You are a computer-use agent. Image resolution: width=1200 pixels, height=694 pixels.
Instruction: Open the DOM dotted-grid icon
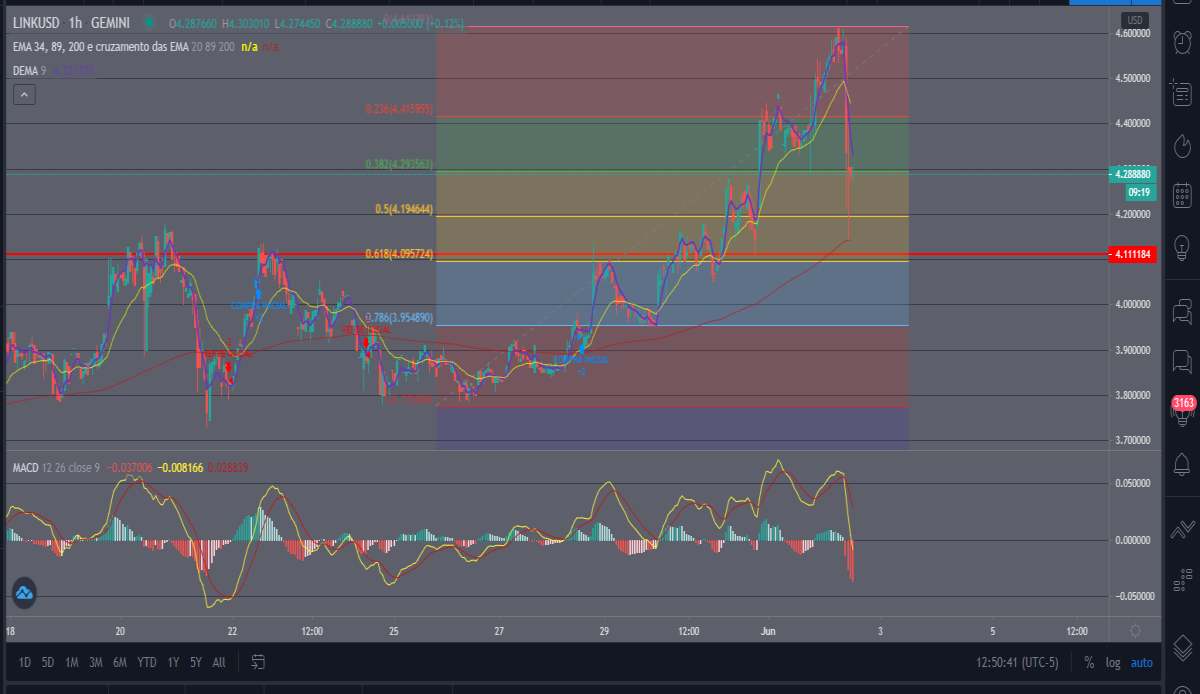[1184, 579]
